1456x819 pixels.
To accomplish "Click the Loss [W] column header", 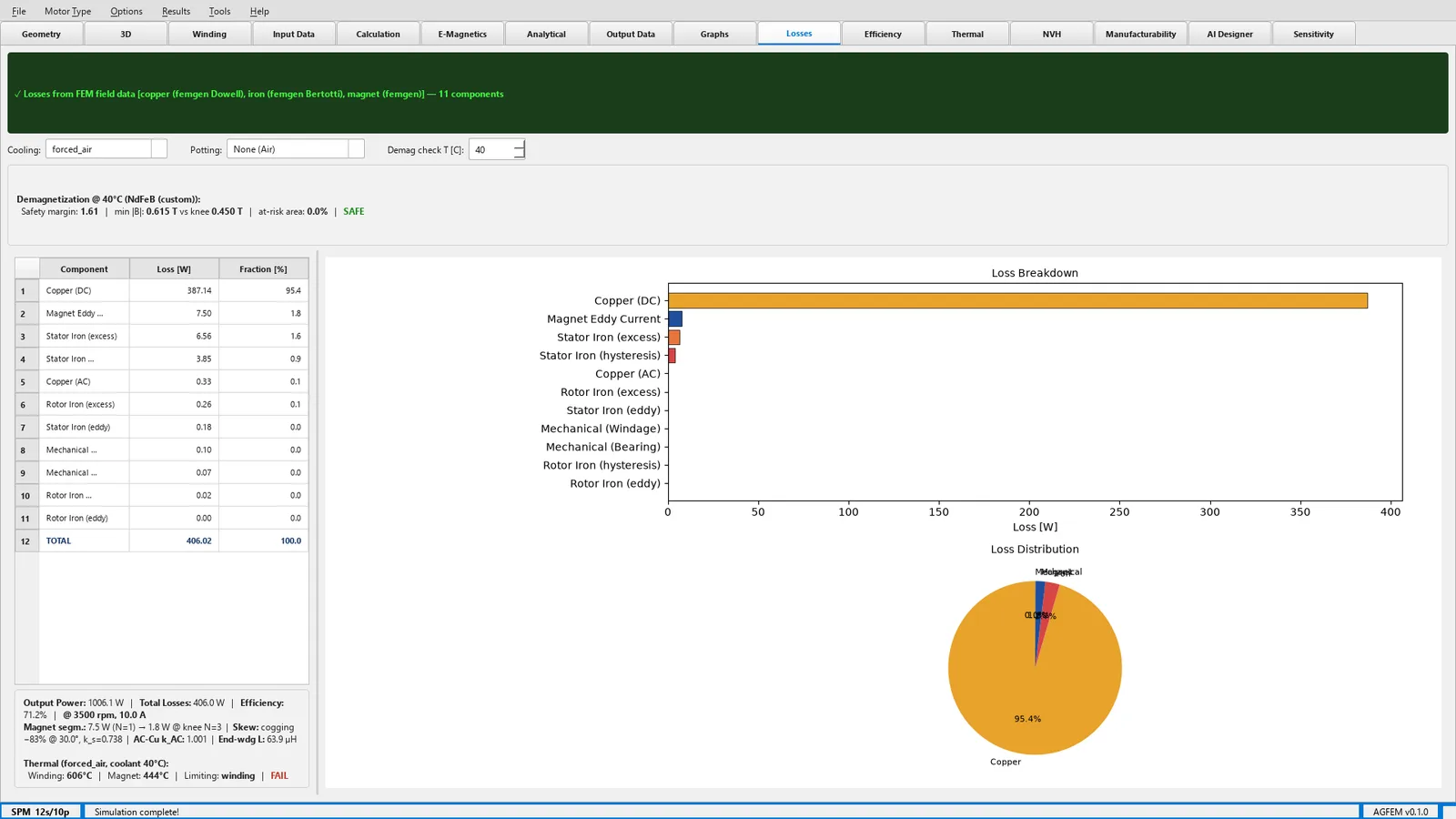I will pyautogui.click(x=174, y=269).
